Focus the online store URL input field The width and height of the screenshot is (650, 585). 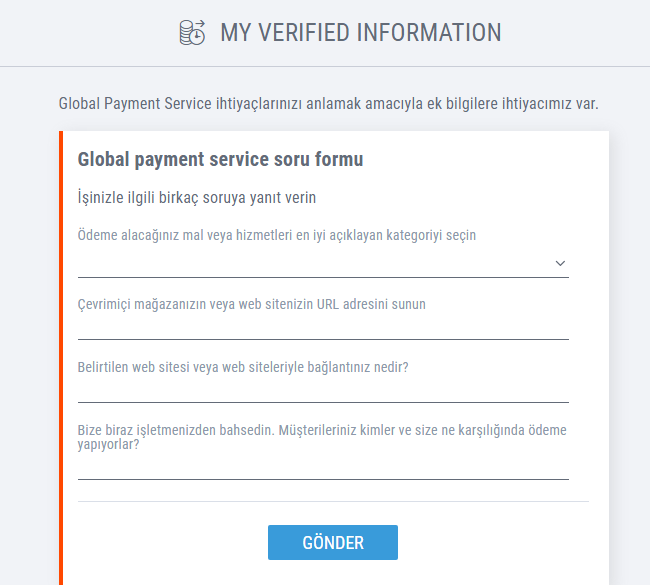pos(323,329)
